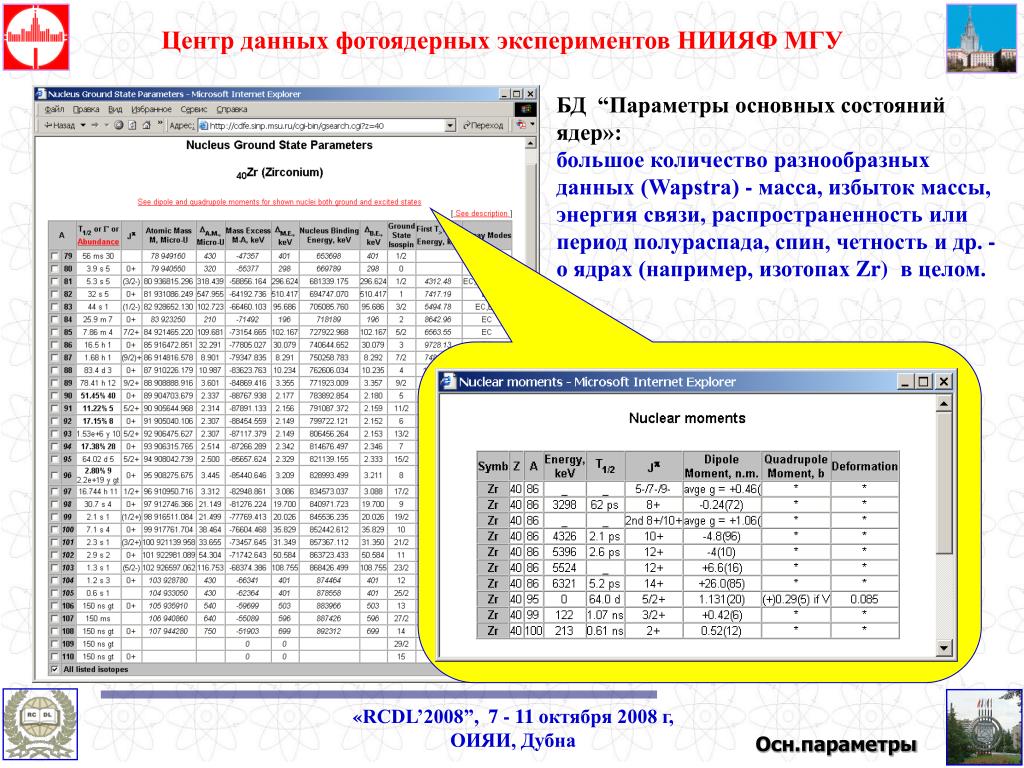
Task: Click the Windows flag throbber icon
Action: coord(525,110)
